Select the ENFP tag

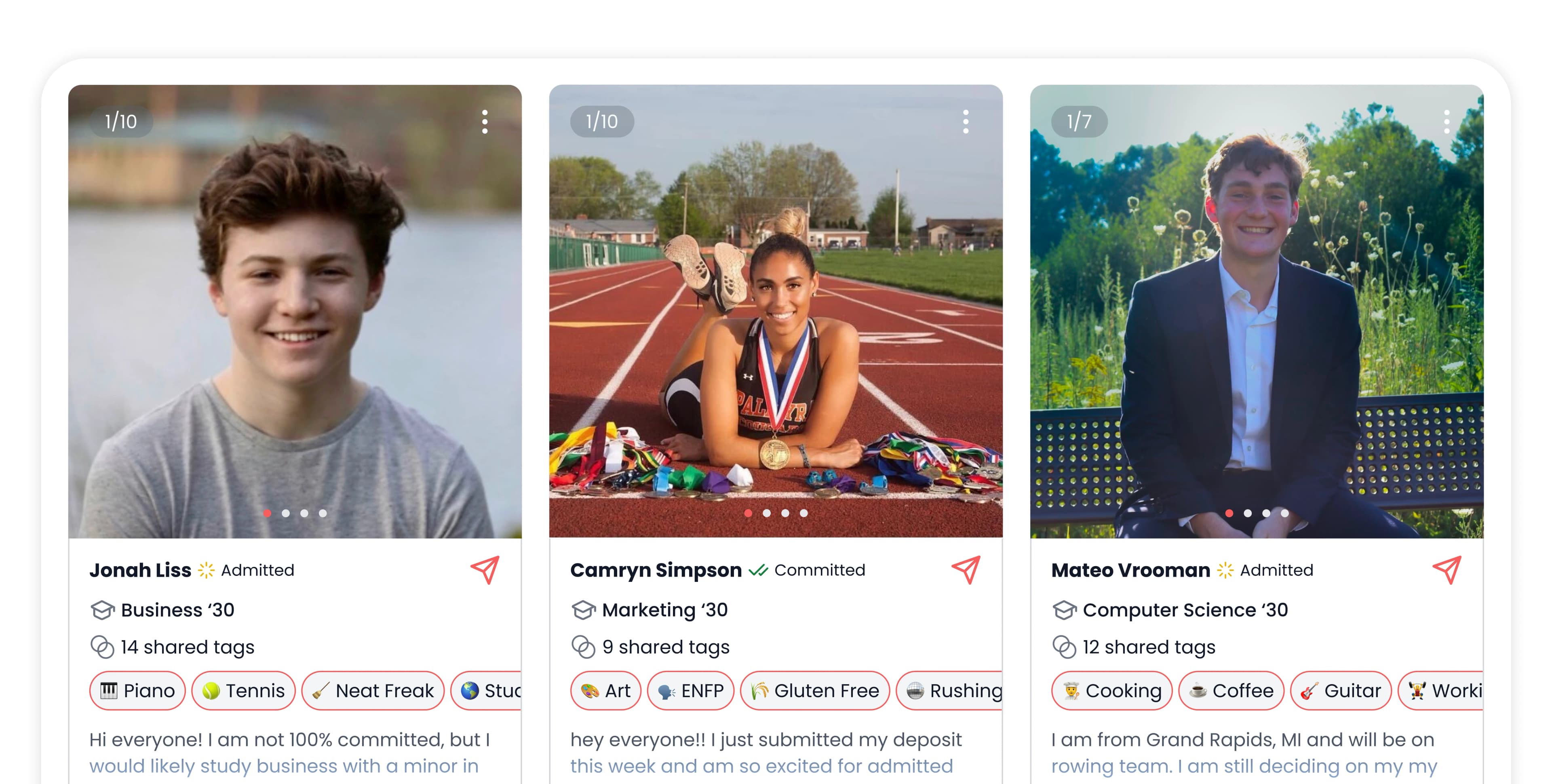(690, 691)
